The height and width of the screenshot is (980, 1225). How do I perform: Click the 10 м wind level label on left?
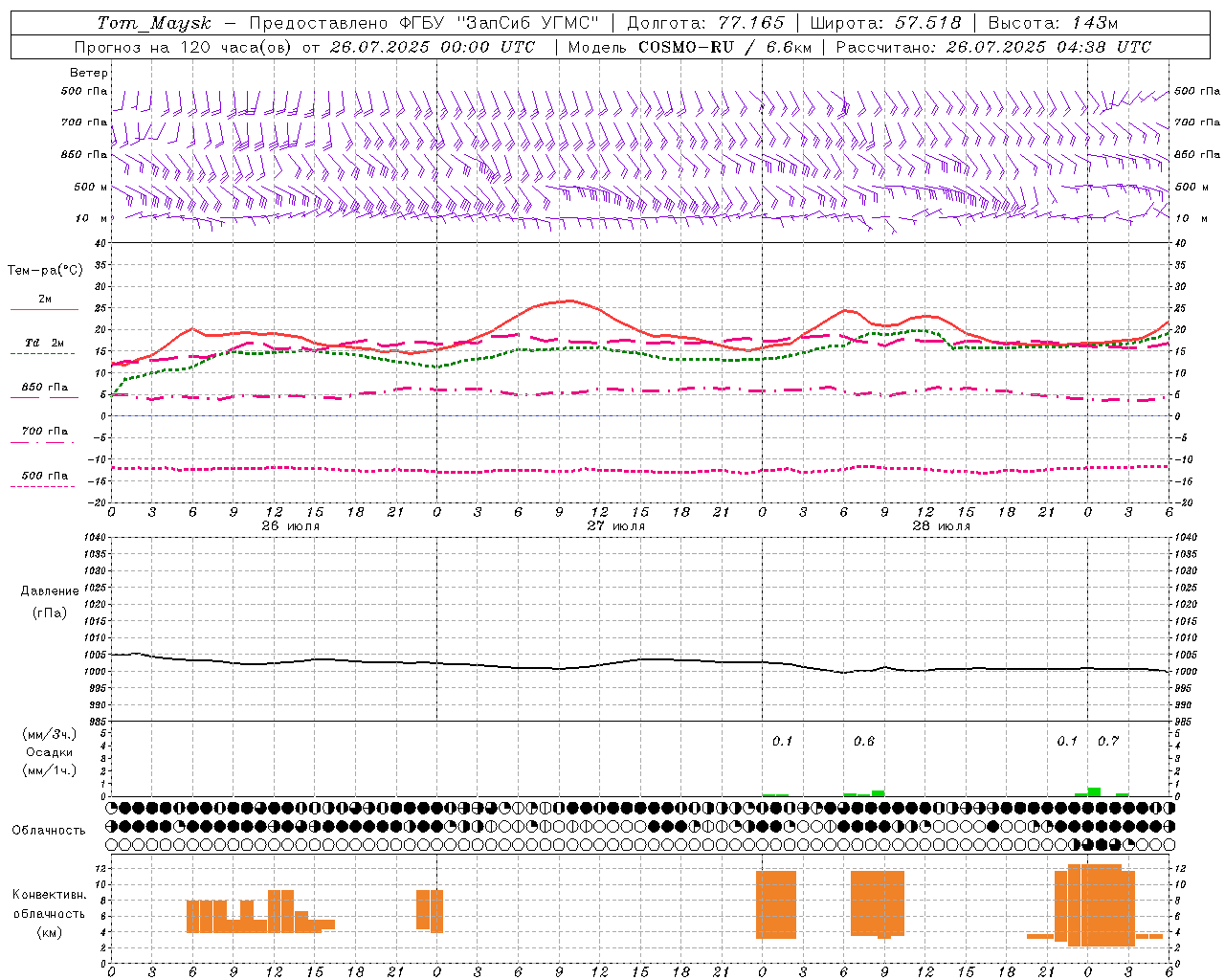pos(91,219)
